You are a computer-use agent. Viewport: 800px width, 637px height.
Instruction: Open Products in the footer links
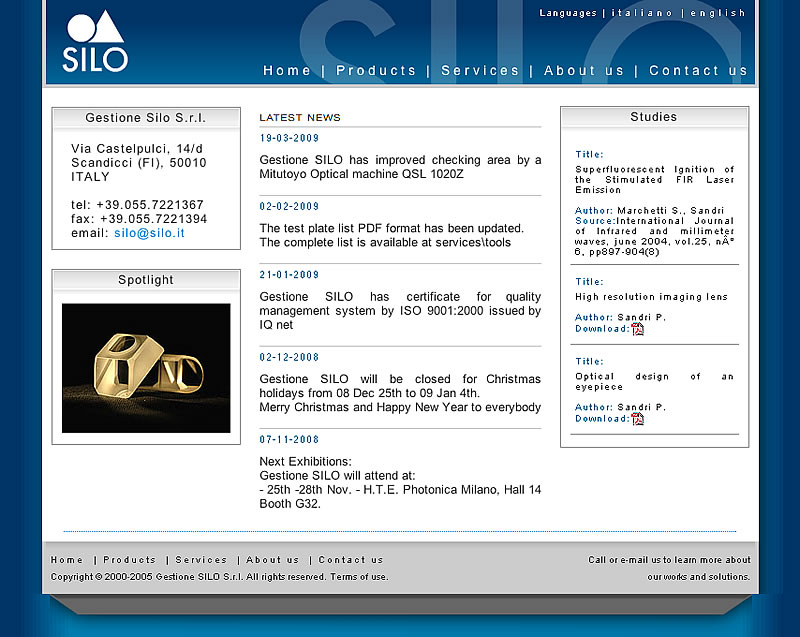tap(130, 559)
